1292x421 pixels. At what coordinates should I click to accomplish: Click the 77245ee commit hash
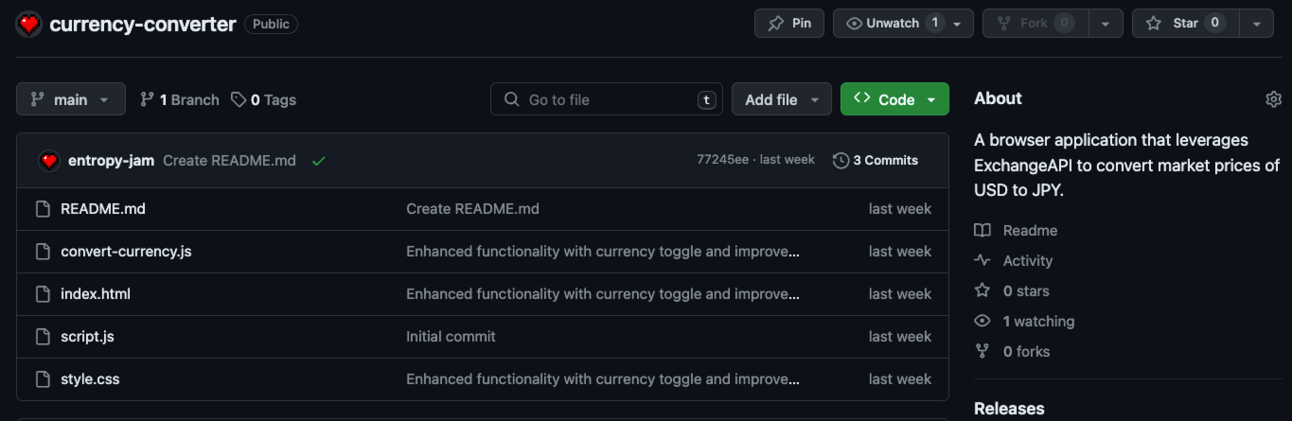tap(722, 160)
